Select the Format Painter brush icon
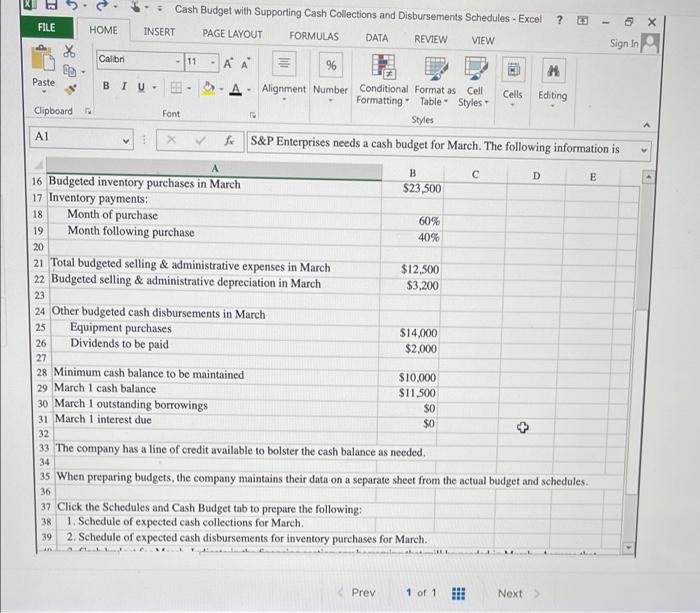 (x=70, y=89)
